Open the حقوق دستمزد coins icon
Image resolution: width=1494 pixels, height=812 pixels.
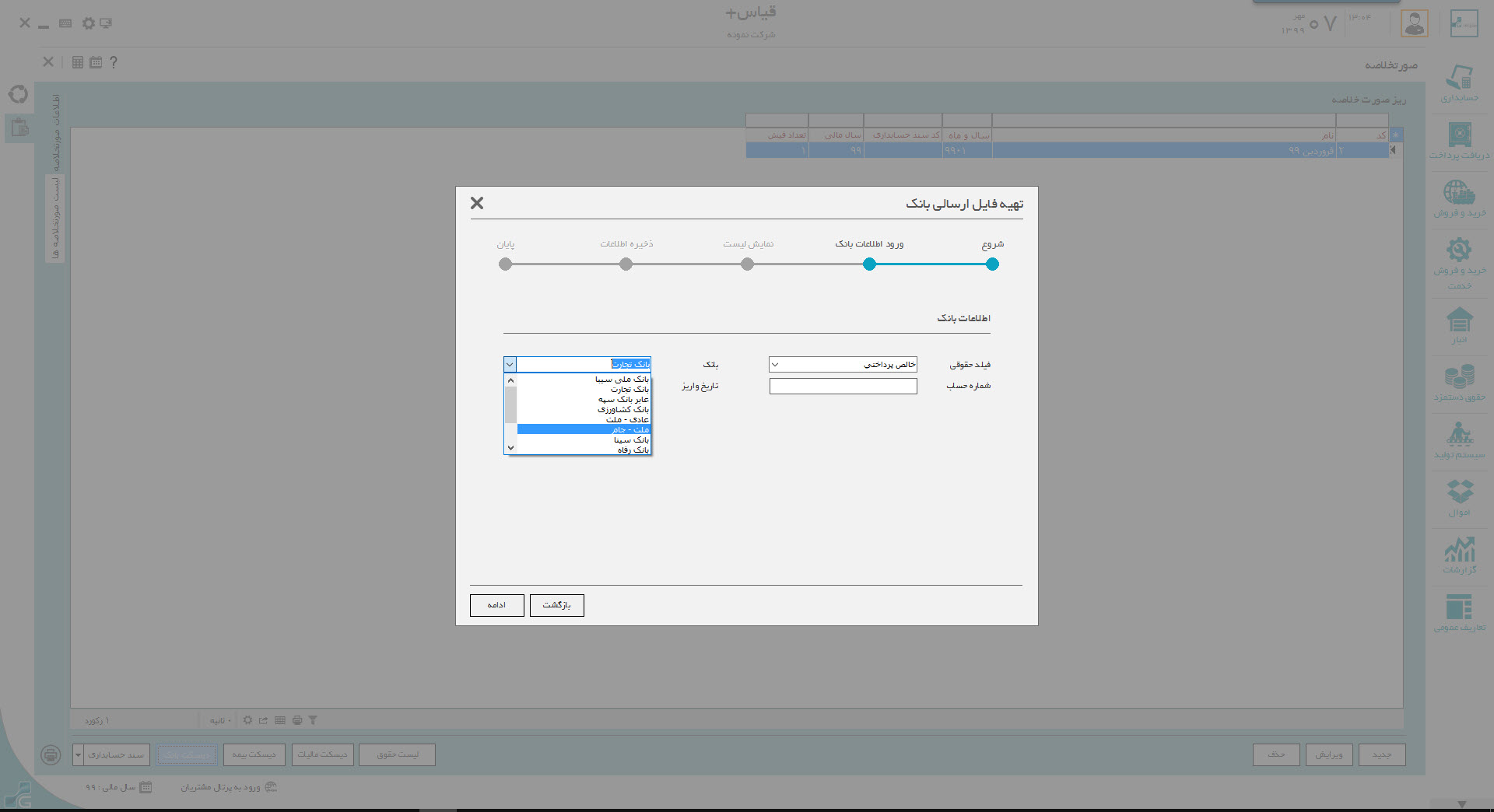point(1459,376)
